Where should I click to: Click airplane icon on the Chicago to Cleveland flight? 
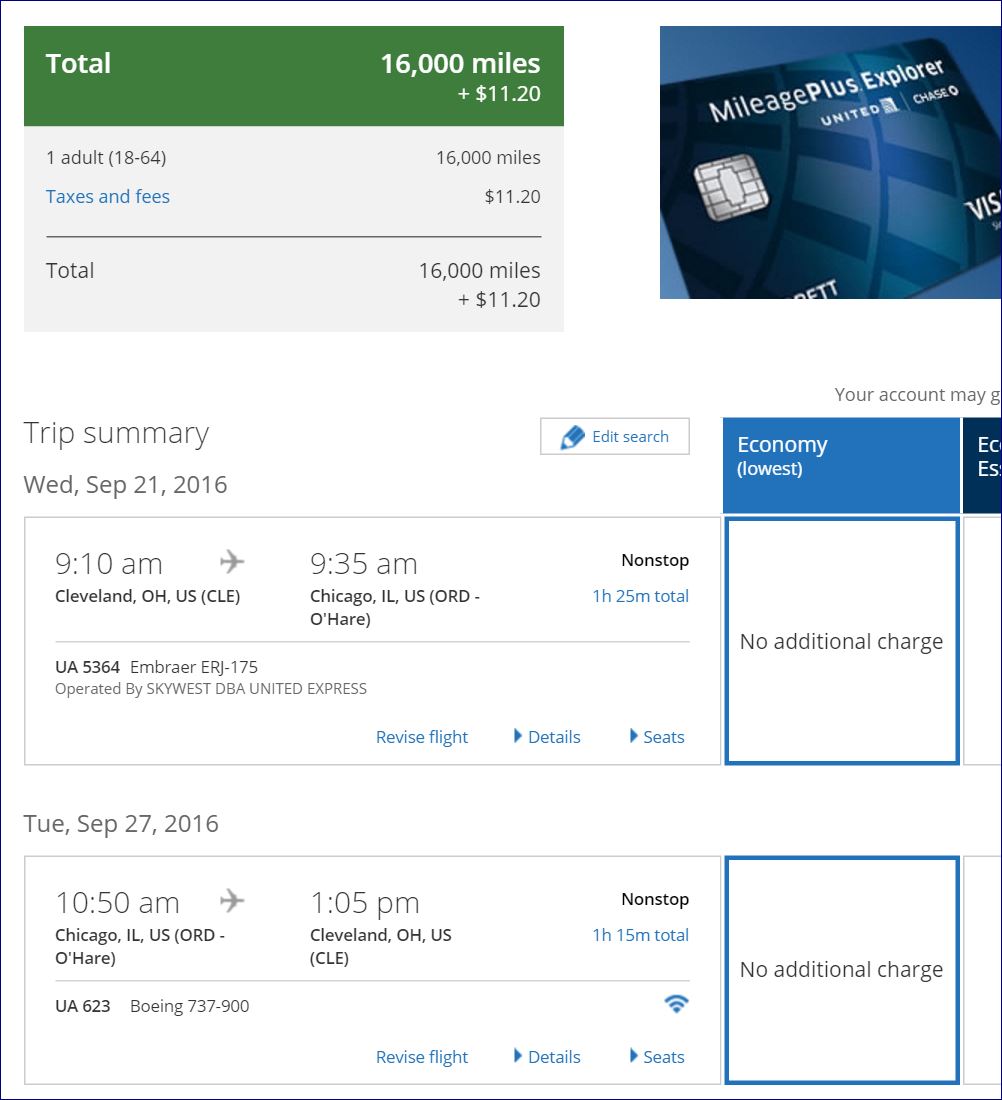[232, 901]
